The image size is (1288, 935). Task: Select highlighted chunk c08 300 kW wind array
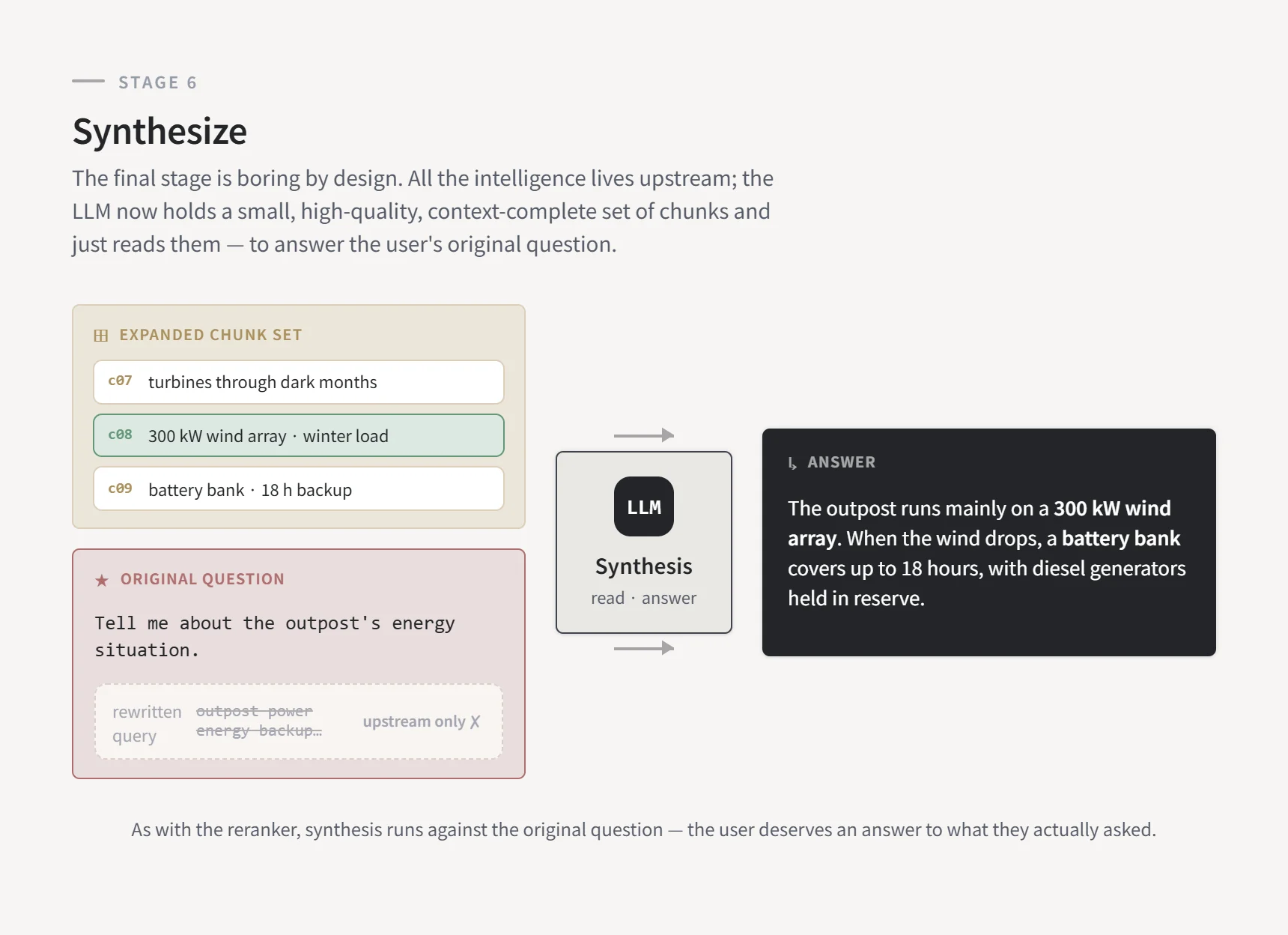click(299, 435)
